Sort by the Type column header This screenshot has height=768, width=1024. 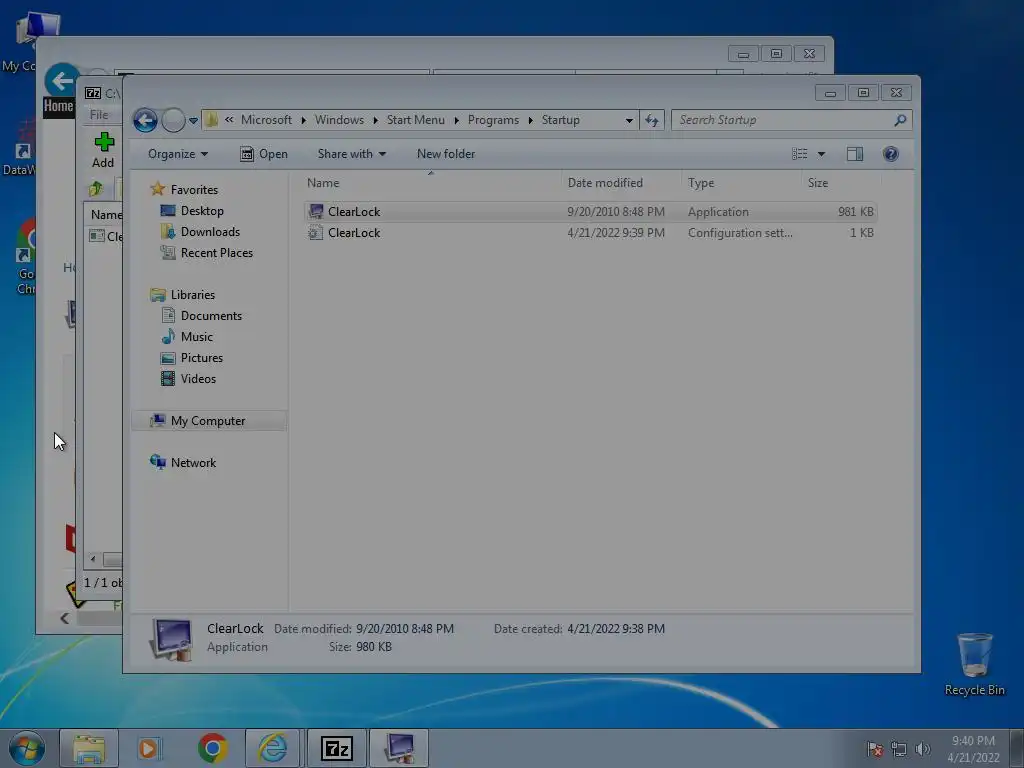(741, 183)
